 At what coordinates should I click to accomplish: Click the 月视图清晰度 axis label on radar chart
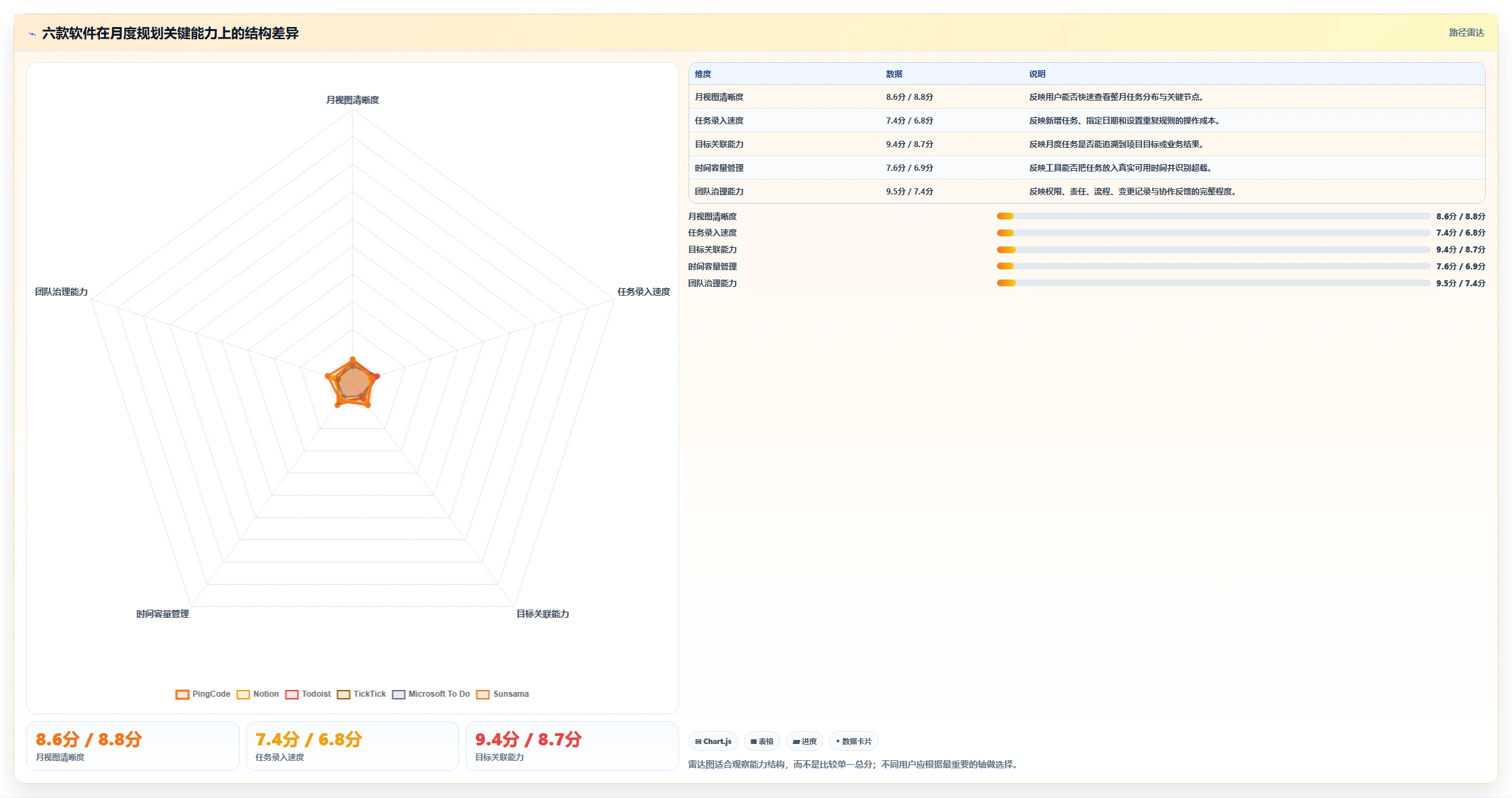point(352,100)
